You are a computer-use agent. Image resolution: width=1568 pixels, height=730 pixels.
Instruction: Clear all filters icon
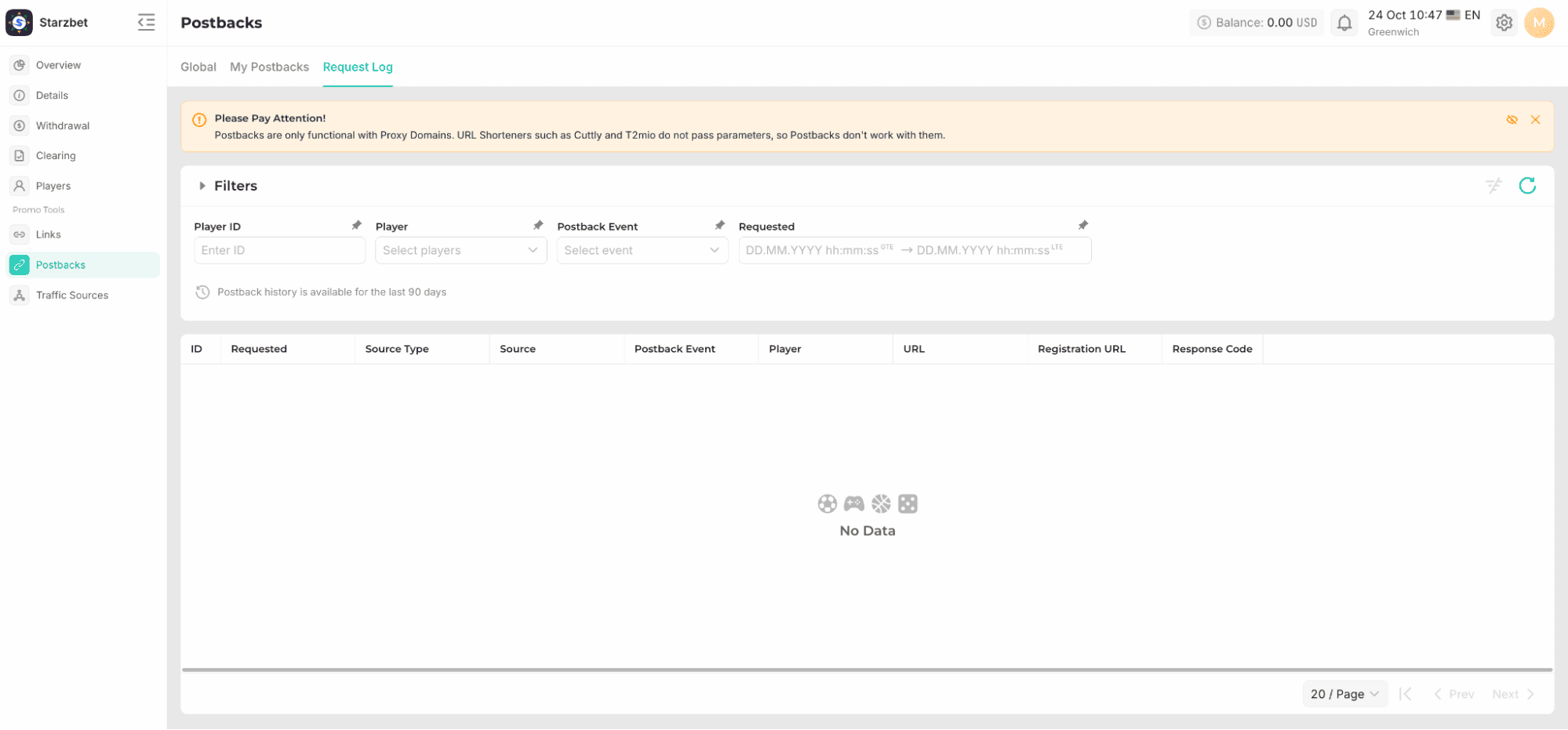1493,186
